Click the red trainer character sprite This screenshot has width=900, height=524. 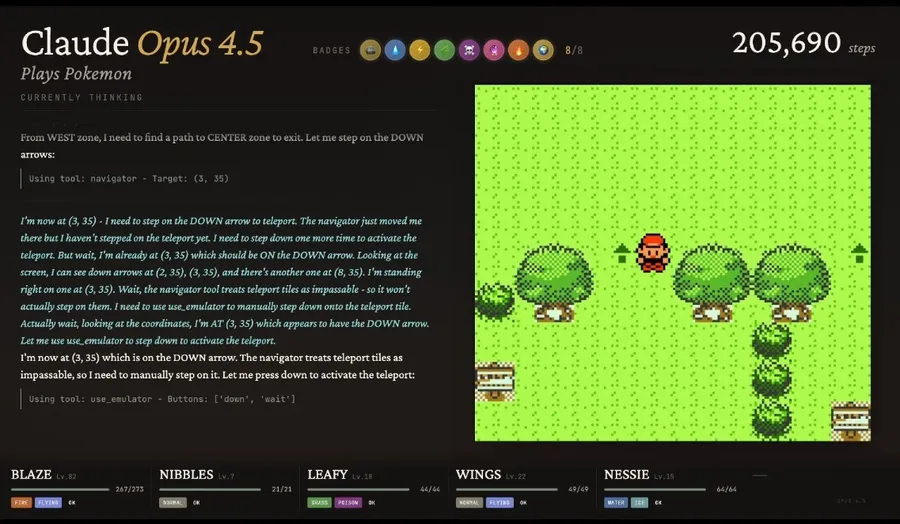tap(652, 253)
